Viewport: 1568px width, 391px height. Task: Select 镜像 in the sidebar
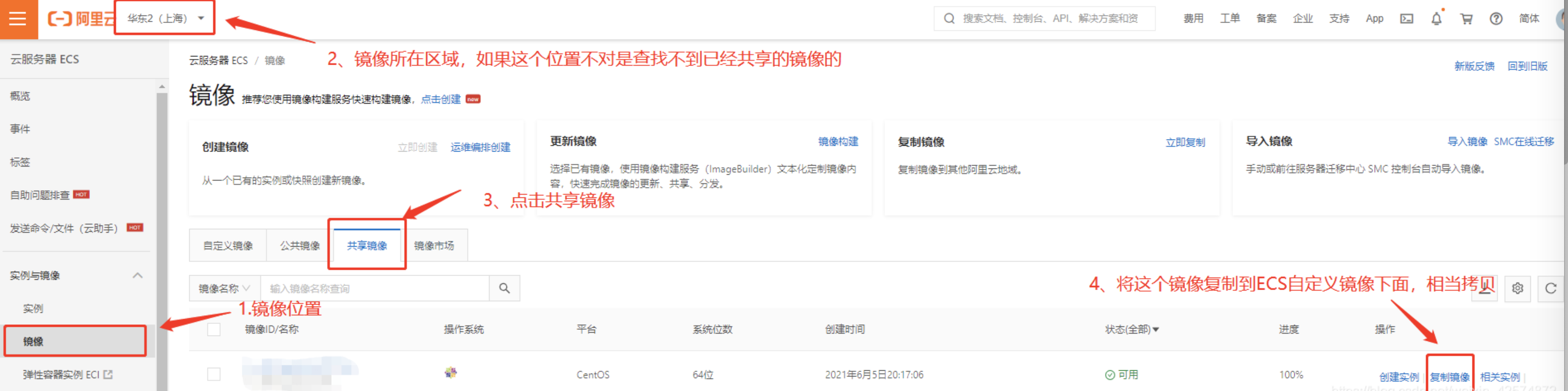tap(75, 341)
